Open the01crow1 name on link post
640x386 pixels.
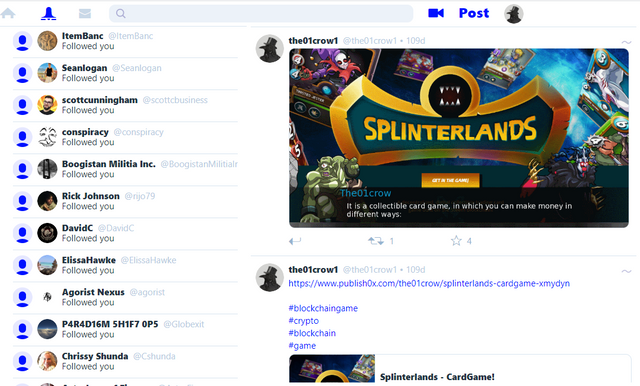pos(313,270)
